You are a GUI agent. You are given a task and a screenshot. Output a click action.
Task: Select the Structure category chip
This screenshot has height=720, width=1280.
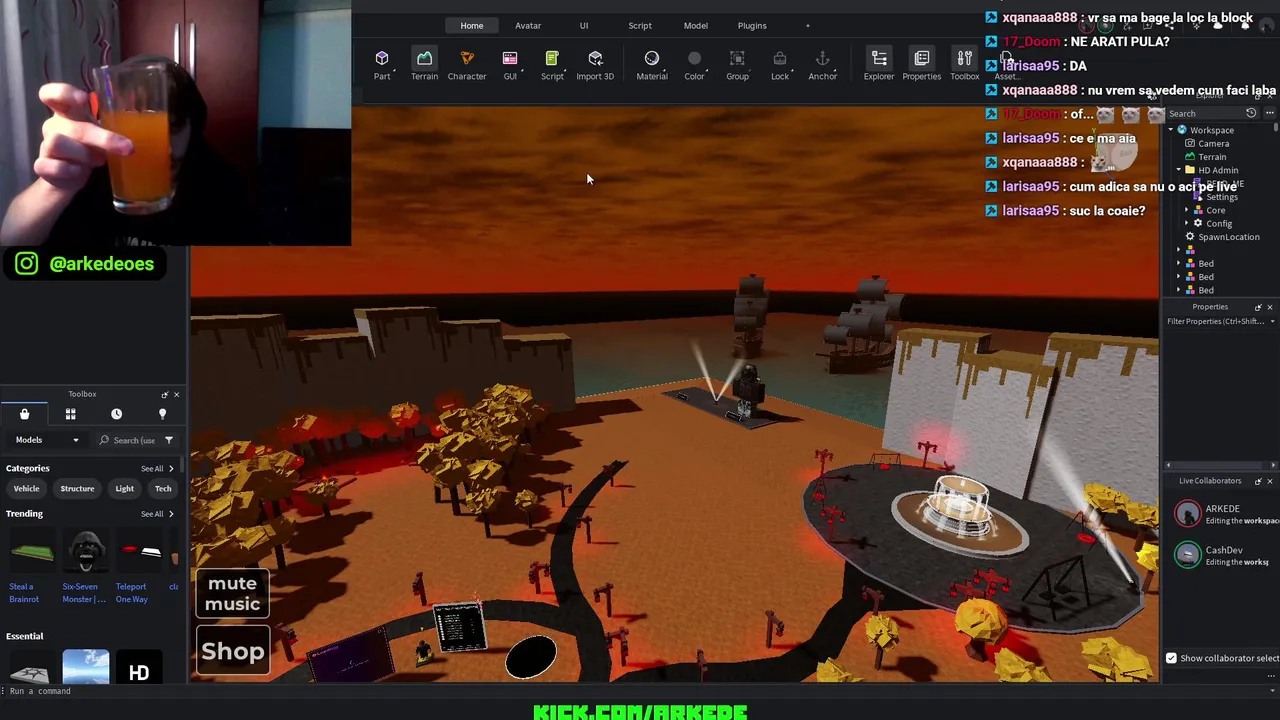click(x=77, y=489)
